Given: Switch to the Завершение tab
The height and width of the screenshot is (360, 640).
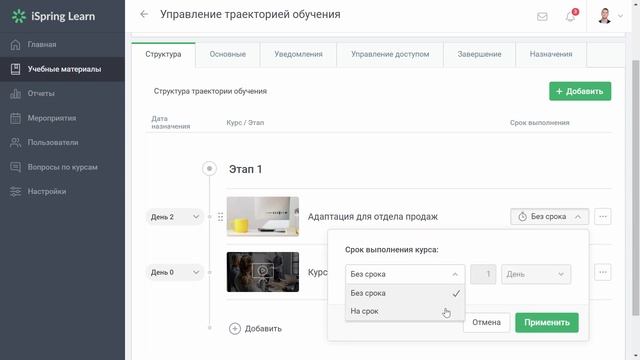Looking at the screenshot, I should pyautogui.click(x=479, y=54).
